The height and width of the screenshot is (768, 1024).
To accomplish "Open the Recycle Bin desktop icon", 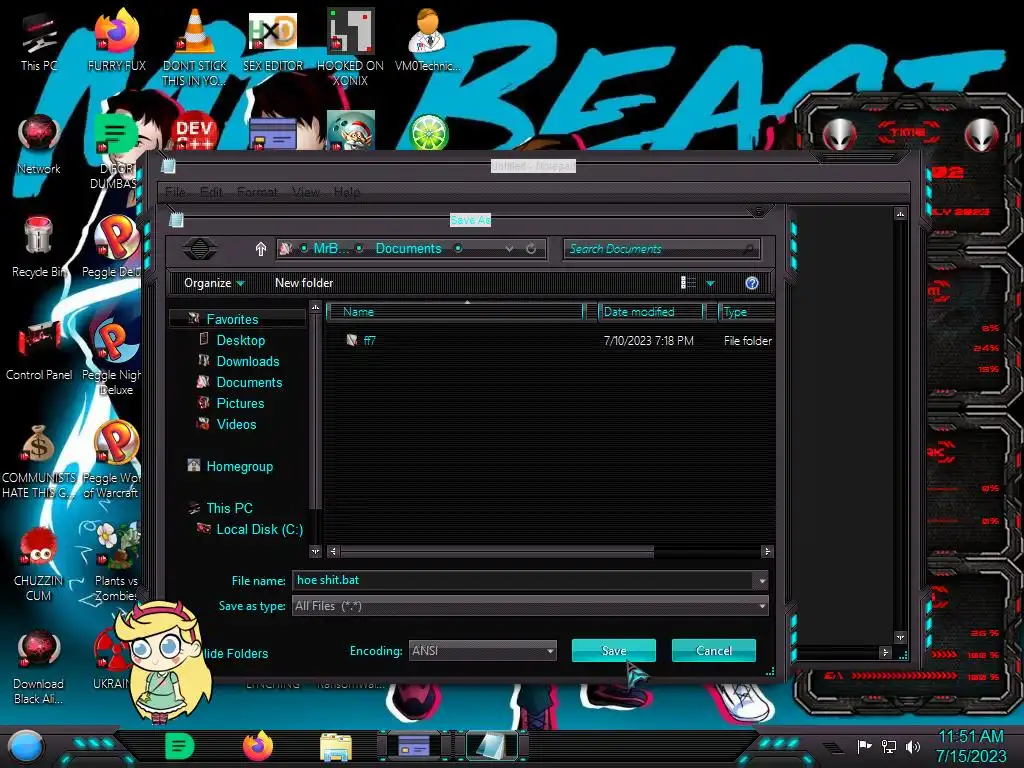I will click(39, 247).
